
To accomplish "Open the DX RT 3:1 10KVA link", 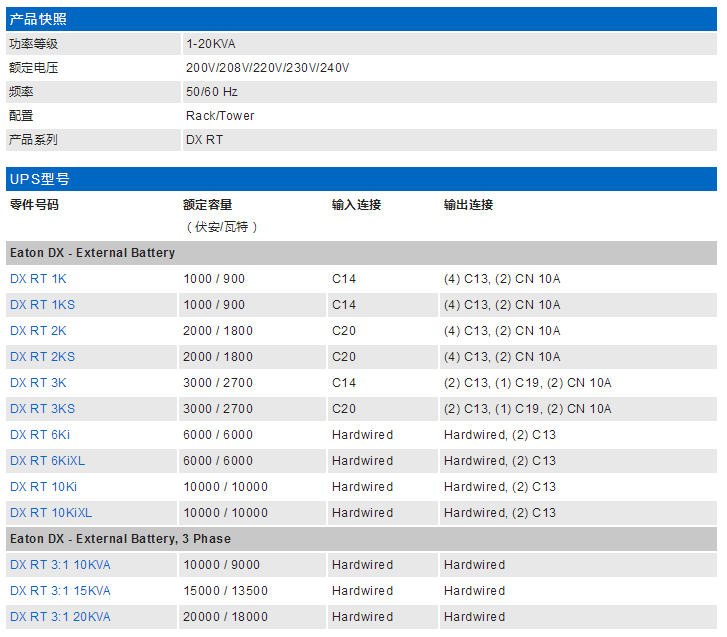I will pyautogui.click(x=60, y=565).
